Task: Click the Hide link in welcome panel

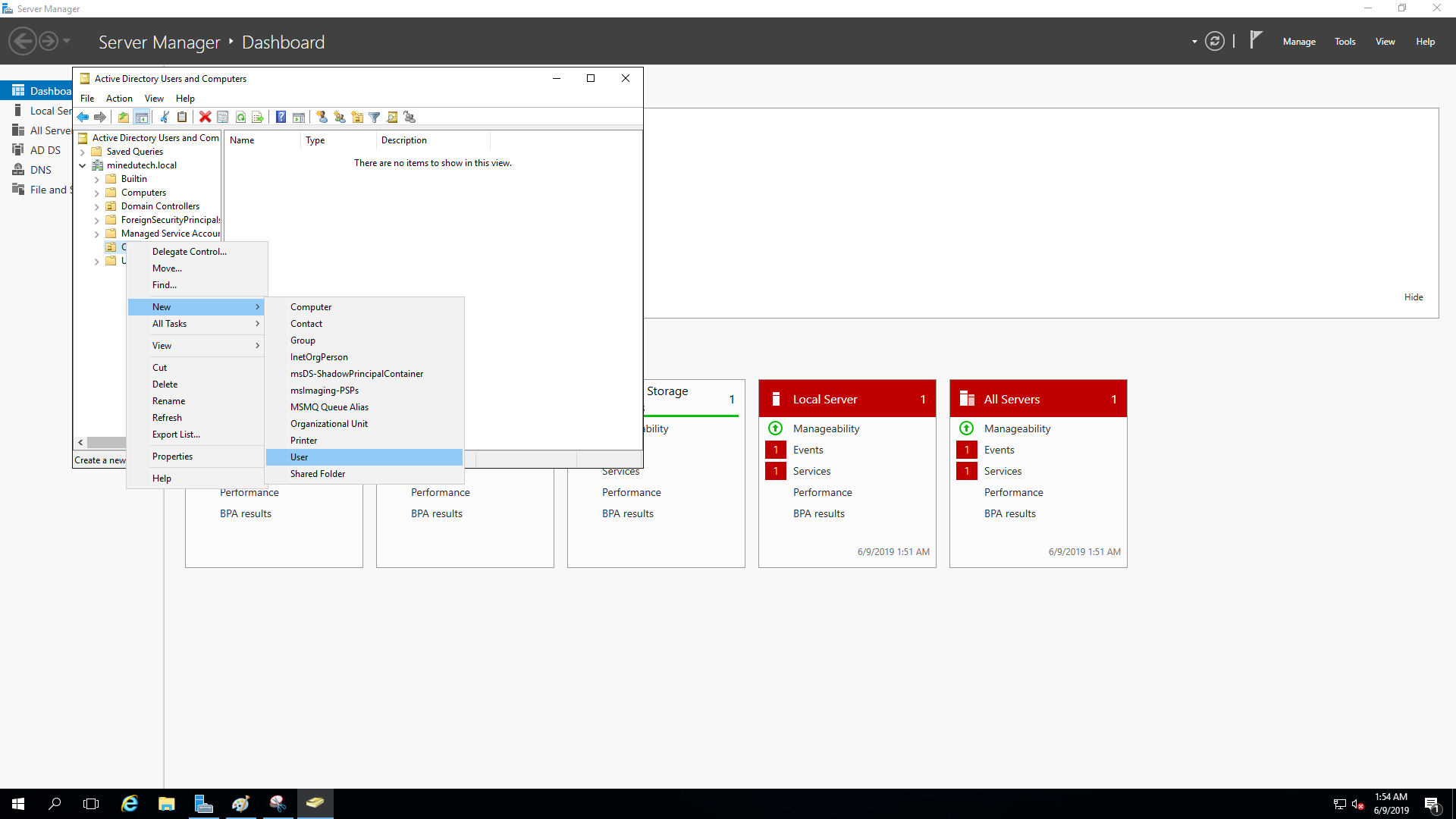Action: point(1413,297)
